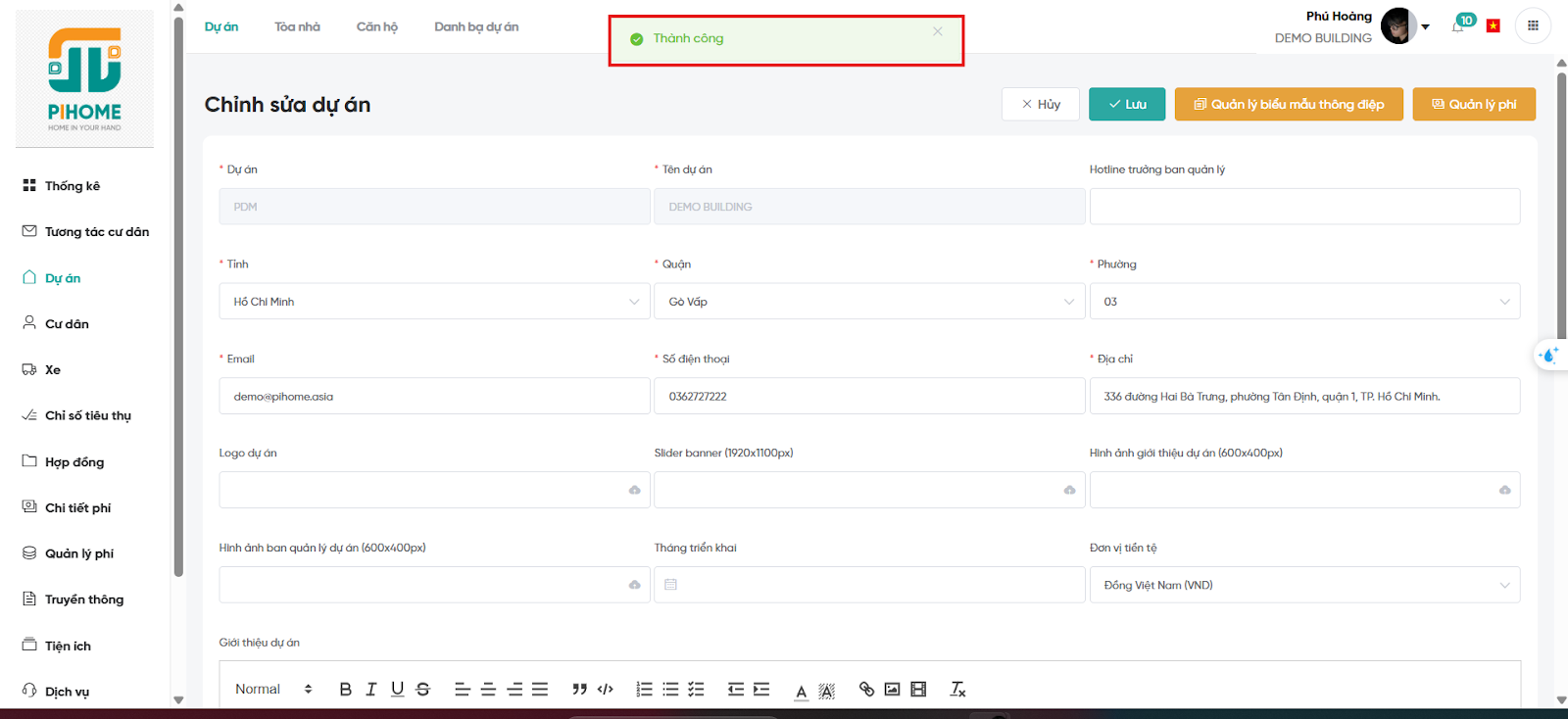This screenshot has width=1568, height=719.
Task: Expand the Quận dropdown showing Gò Vấp
Action: coord(869,302)
